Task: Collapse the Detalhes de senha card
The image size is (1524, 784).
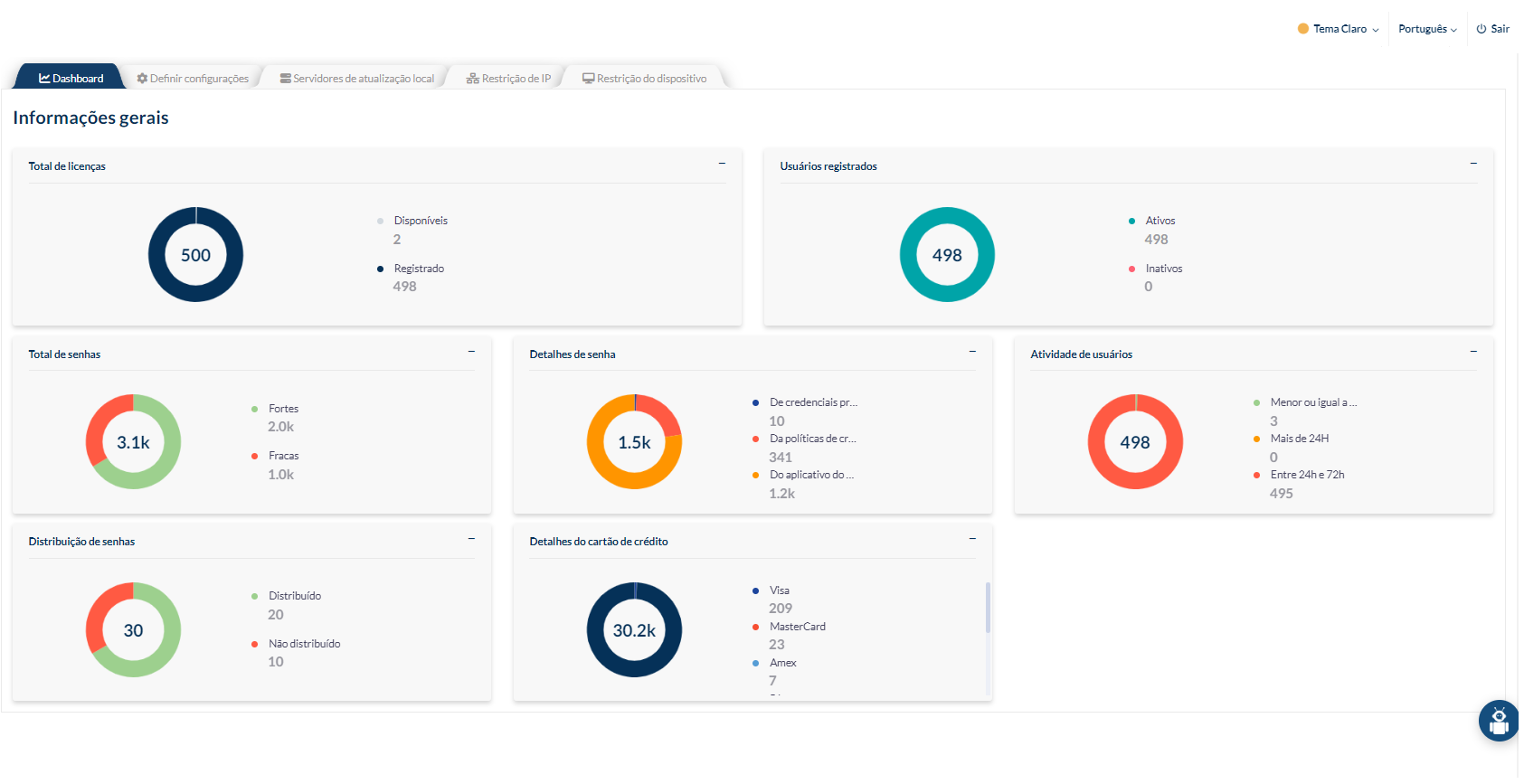Action: pos(972,352)
